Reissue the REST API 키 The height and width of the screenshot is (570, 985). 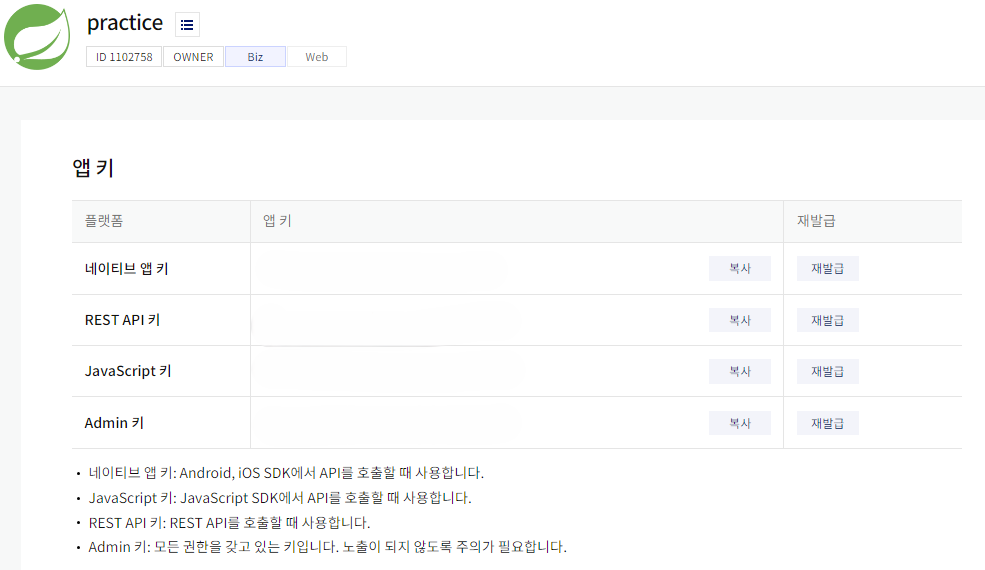click(827, 320)
